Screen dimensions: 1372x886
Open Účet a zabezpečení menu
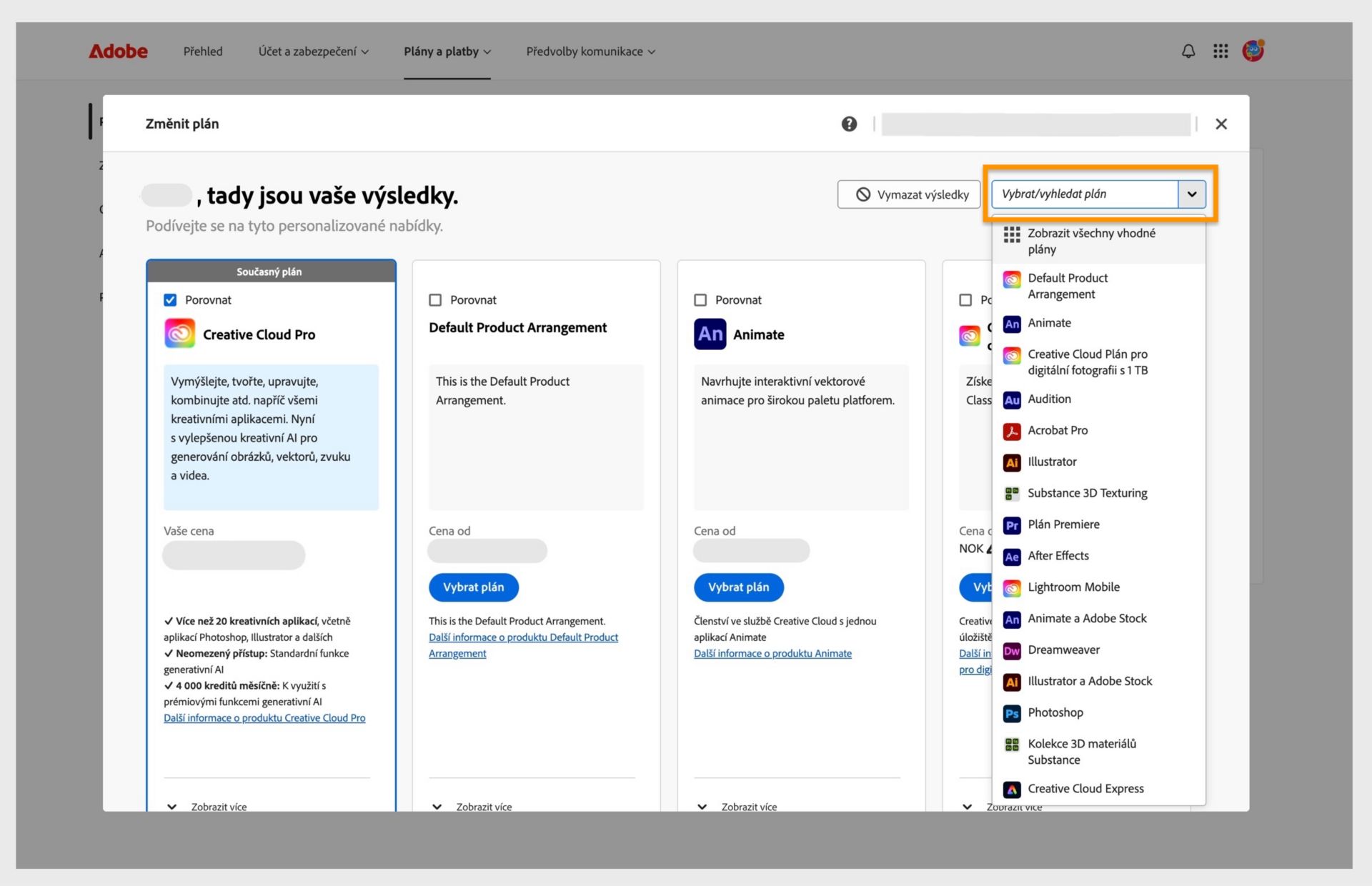313,51
